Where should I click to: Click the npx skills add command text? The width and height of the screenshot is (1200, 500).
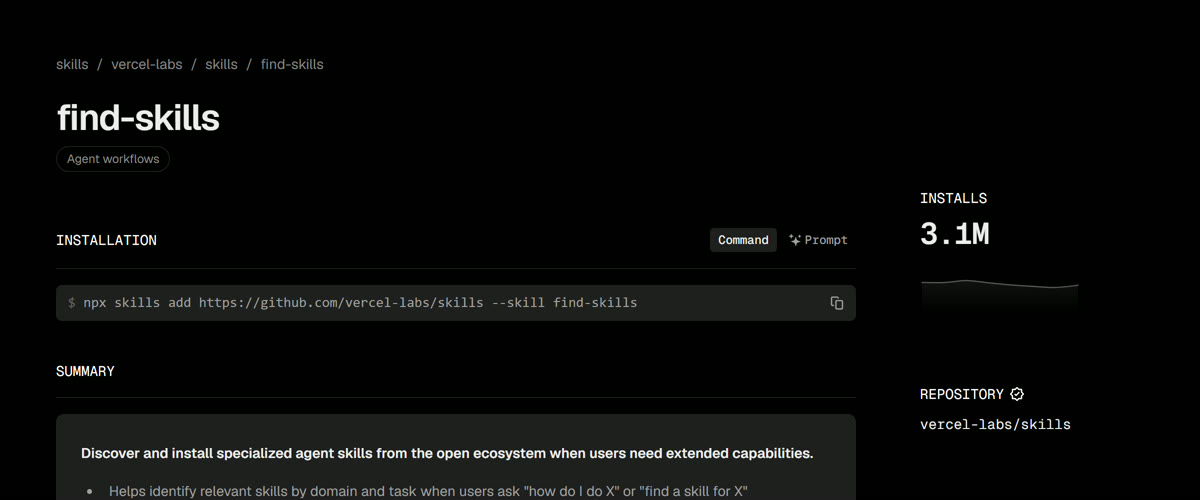coord(360,302)
